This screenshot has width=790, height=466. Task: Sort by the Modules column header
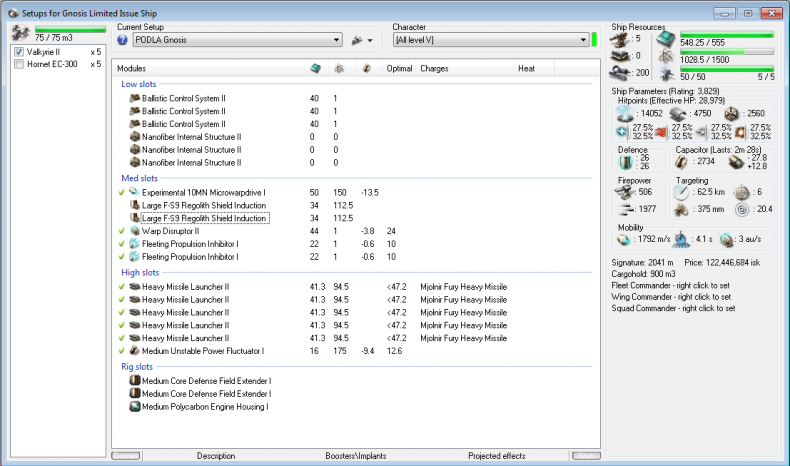209,69
